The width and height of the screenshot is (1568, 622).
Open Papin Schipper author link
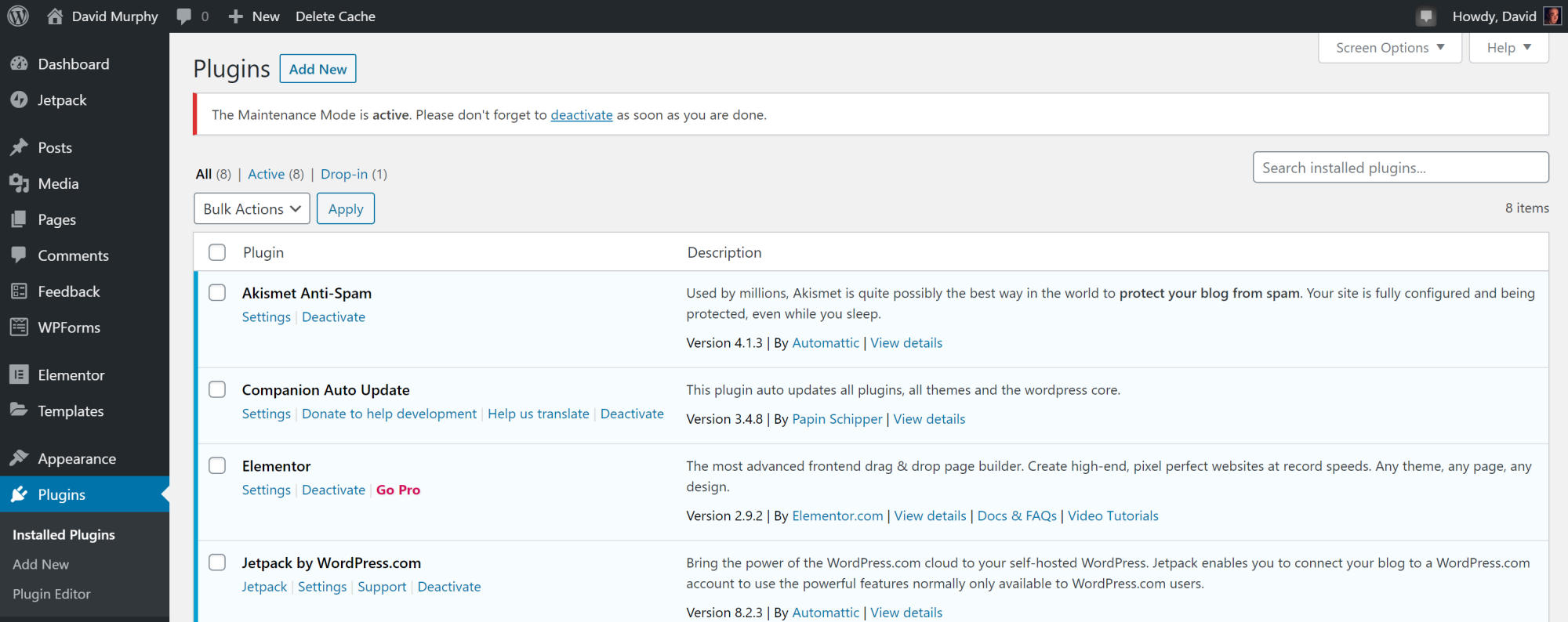[x=837, y=419]
